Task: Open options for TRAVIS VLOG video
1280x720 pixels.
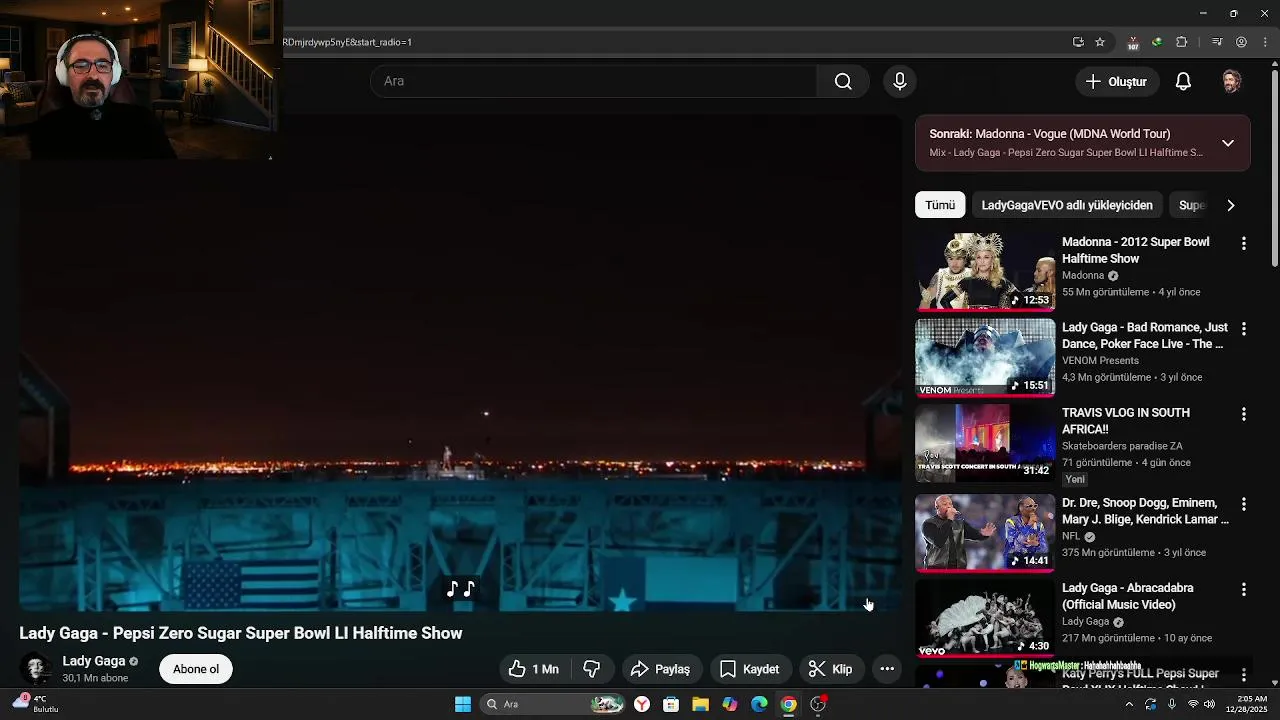Action: tap(1244, 414)
